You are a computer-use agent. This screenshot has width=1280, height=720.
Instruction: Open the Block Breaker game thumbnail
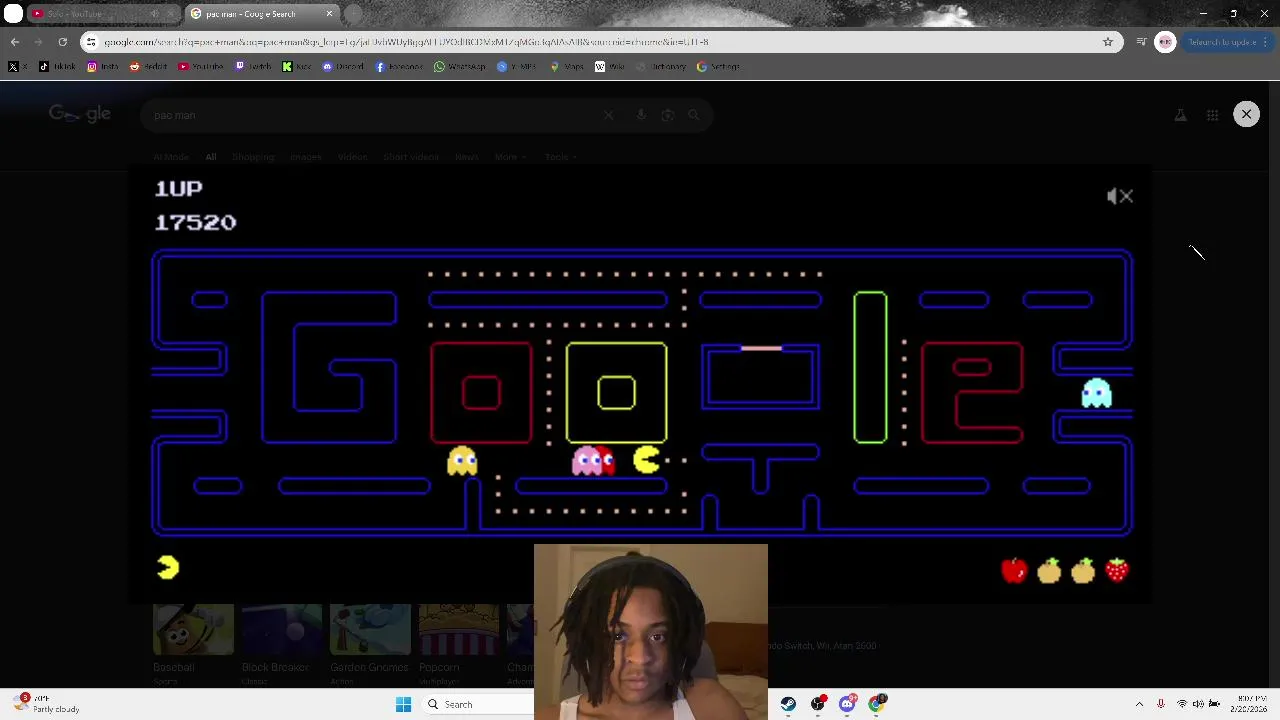tap(281, 629)
